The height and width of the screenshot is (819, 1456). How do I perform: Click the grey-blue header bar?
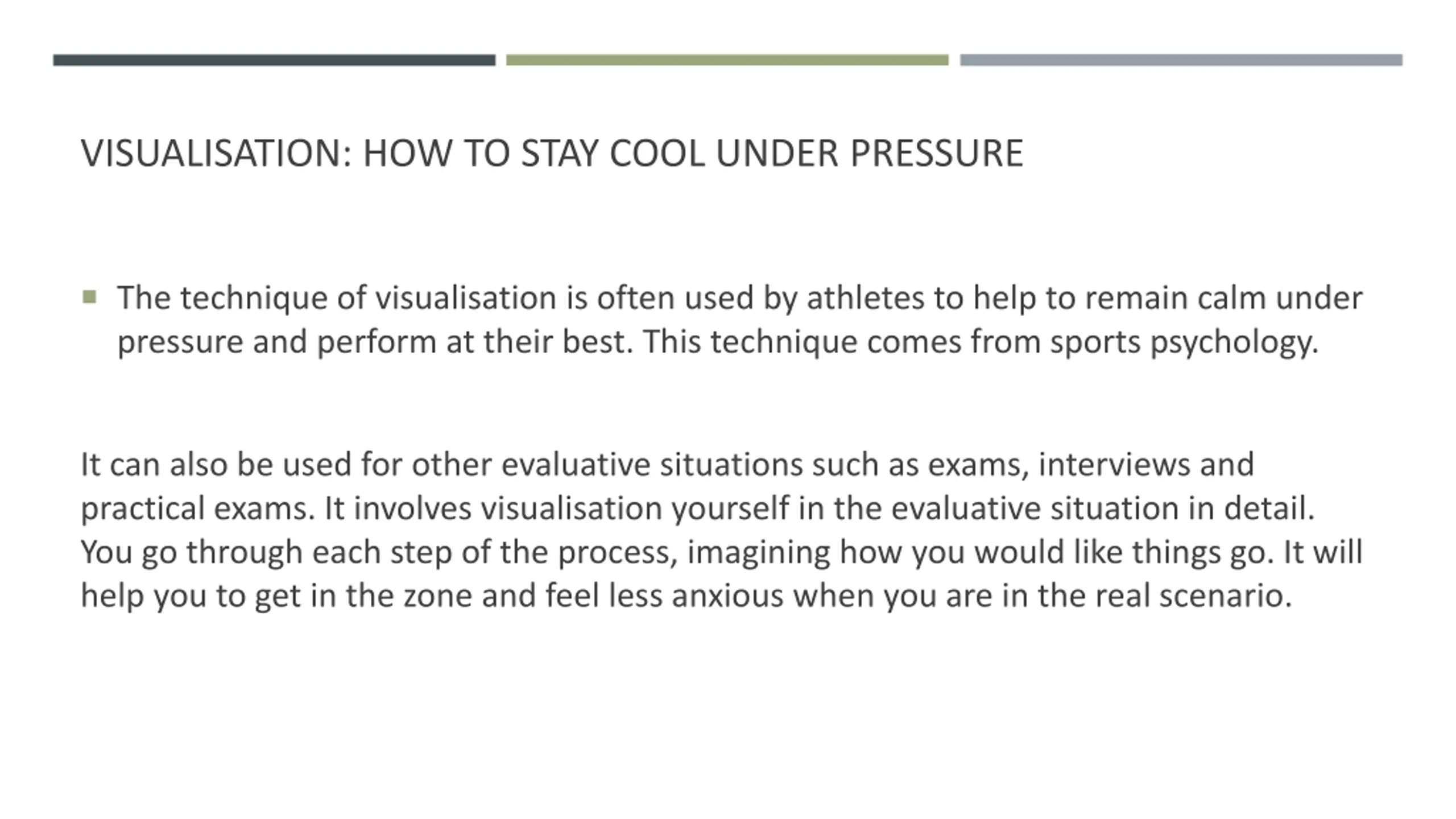tap(1181, 60)
